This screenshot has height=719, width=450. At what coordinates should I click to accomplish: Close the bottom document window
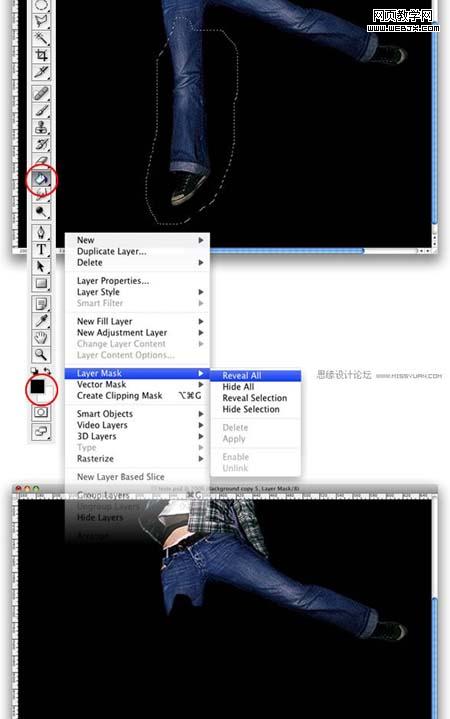click(x=18, y=489)
